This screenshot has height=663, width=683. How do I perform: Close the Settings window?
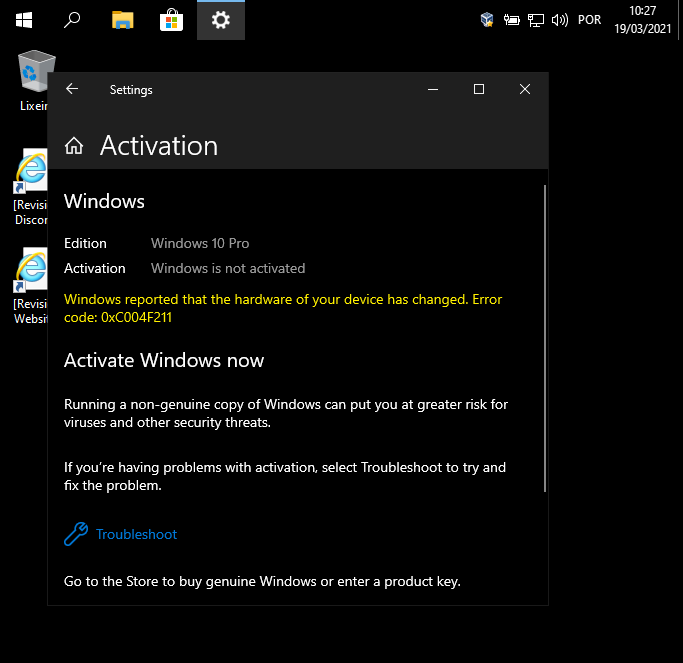coord(525,89)
